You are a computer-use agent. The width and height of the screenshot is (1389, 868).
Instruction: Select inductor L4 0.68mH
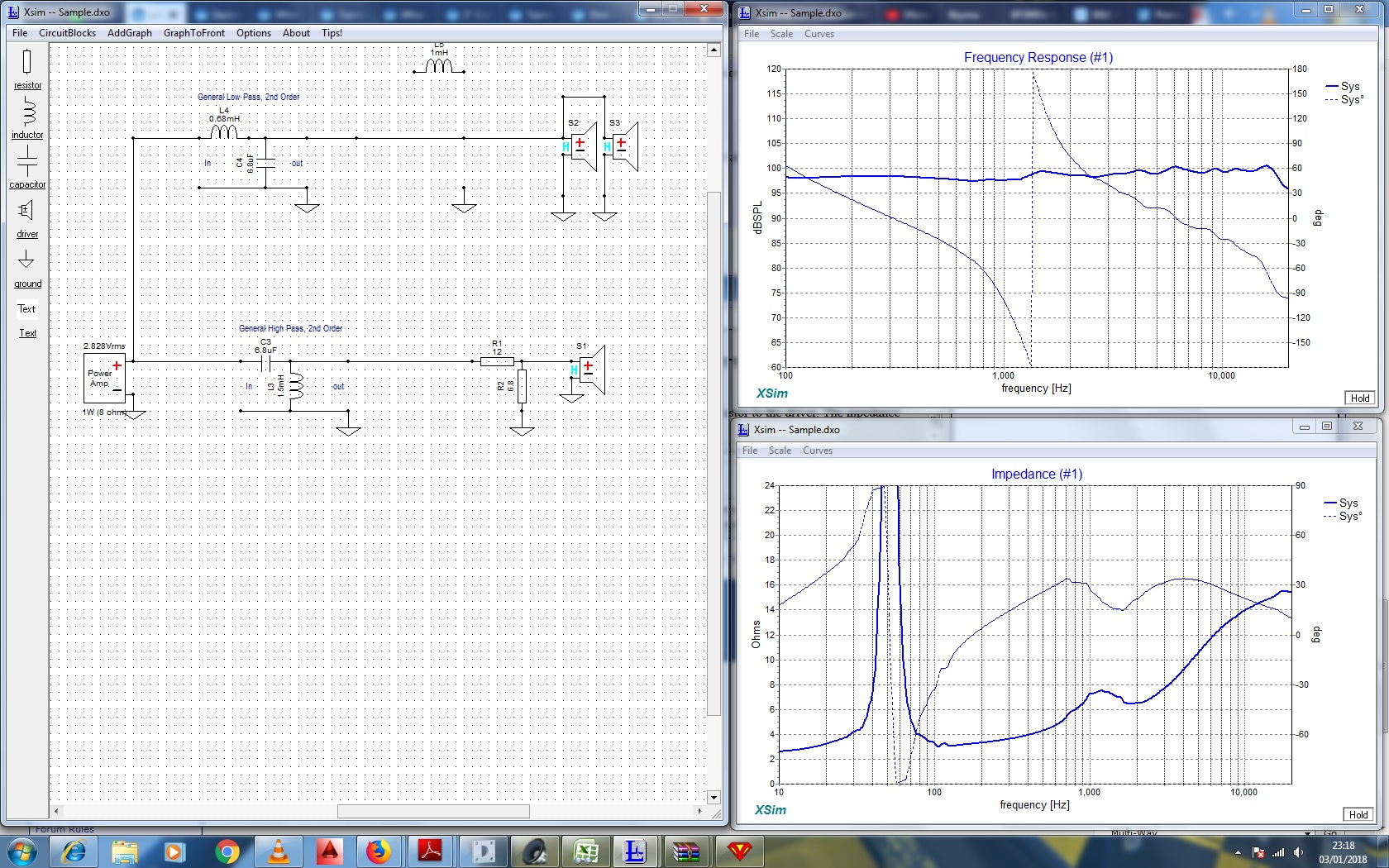(224, 131)
